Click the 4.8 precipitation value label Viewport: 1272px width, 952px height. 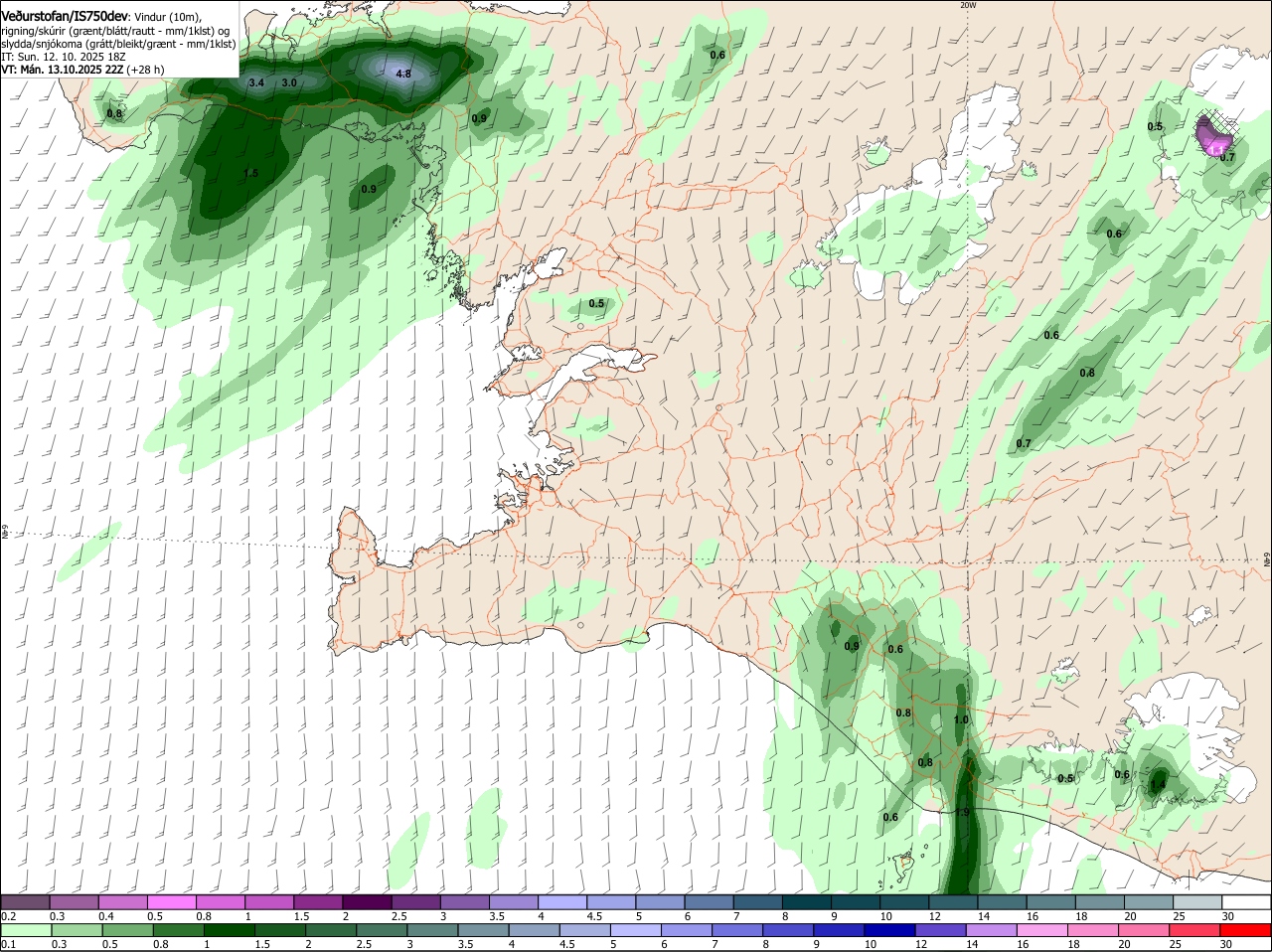pyautogui.click(x=403, y=74)
